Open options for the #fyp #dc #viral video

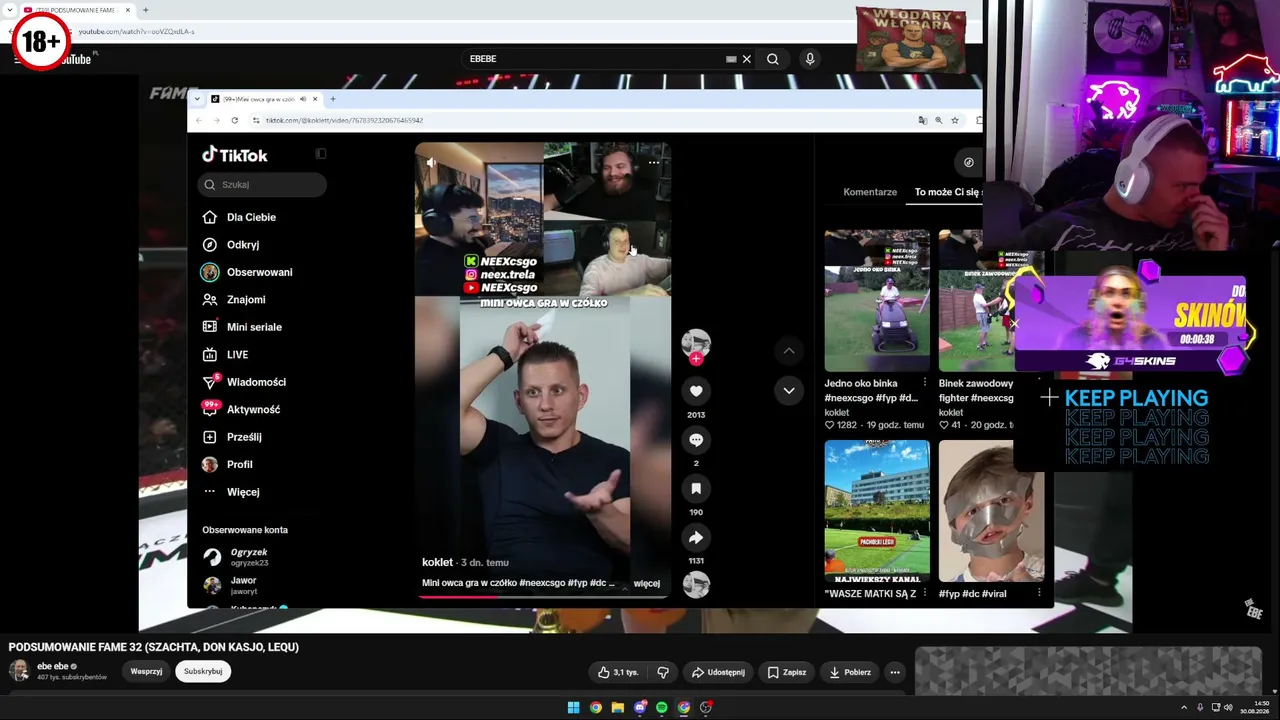pyautogui.click(x=1039, y=593)
